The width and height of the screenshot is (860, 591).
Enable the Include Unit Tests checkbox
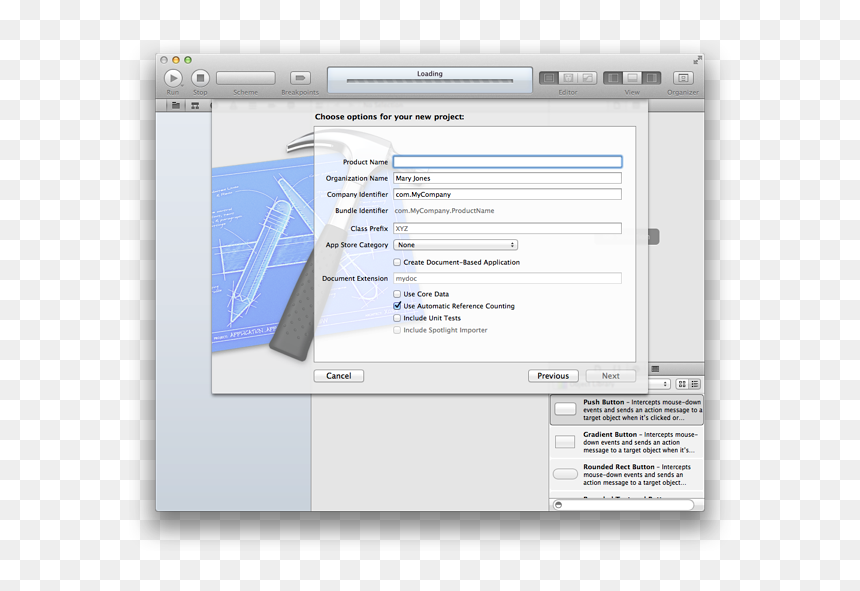tap(397, 319)
